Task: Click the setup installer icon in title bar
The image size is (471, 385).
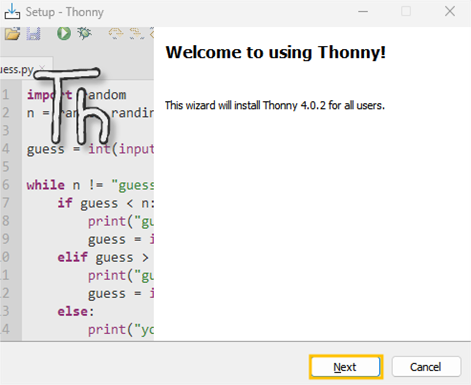Action: coord(12,11)
